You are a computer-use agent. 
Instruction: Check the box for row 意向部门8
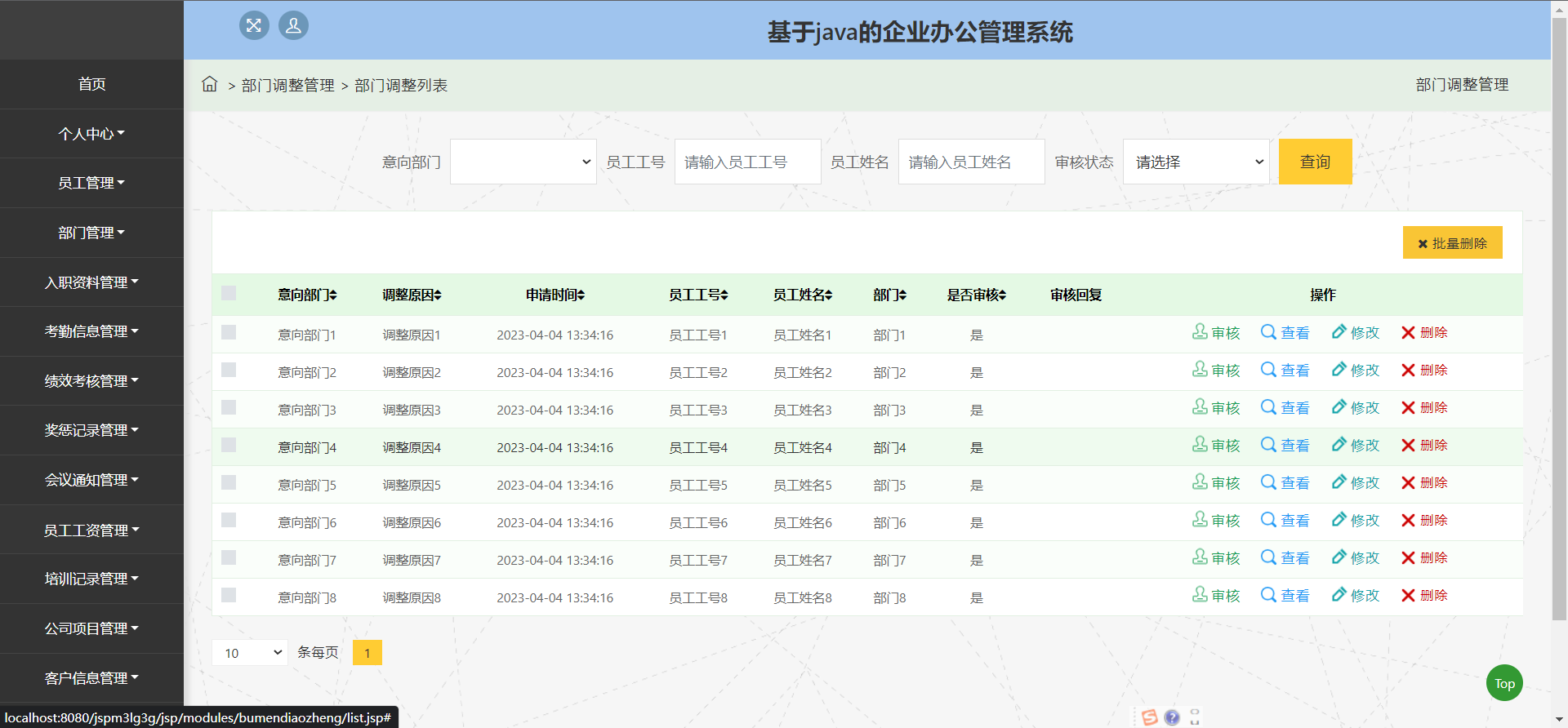point(229,595)
